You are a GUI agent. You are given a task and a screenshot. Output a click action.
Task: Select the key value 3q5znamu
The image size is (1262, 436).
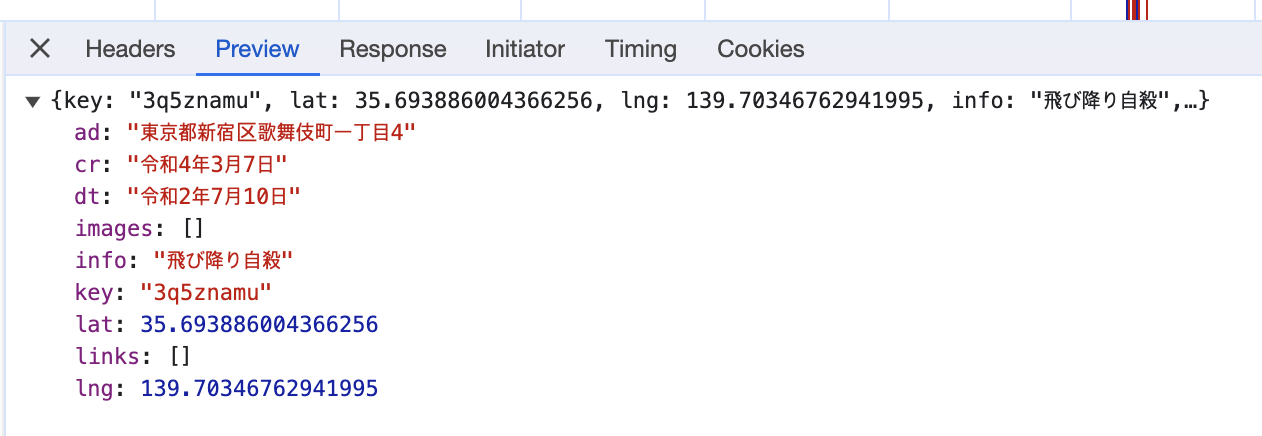pyautogui.click(x=205, y=293)
